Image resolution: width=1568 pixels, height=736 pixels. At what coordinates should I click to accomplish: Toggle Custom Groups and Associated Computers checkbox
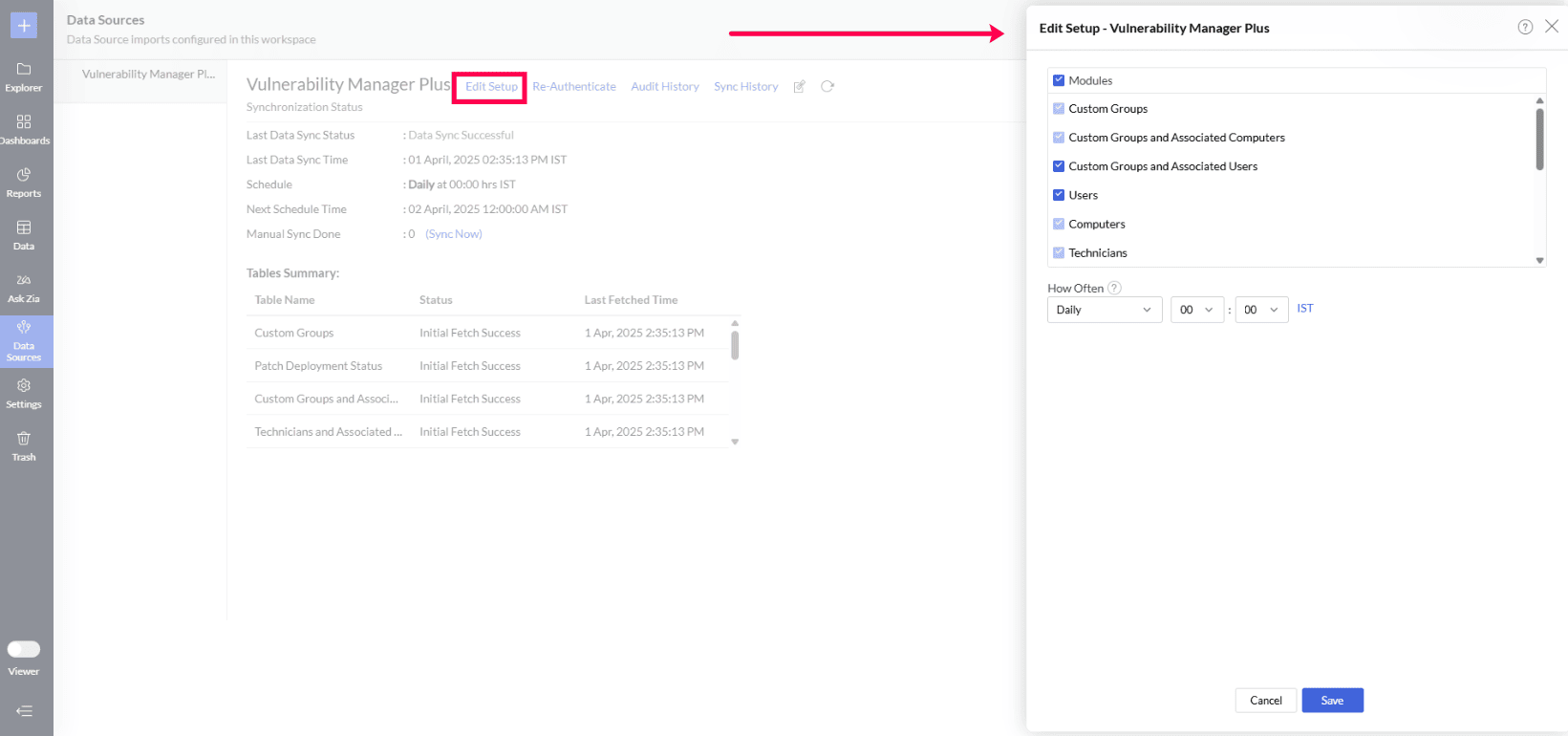(x=1059, y=138)
